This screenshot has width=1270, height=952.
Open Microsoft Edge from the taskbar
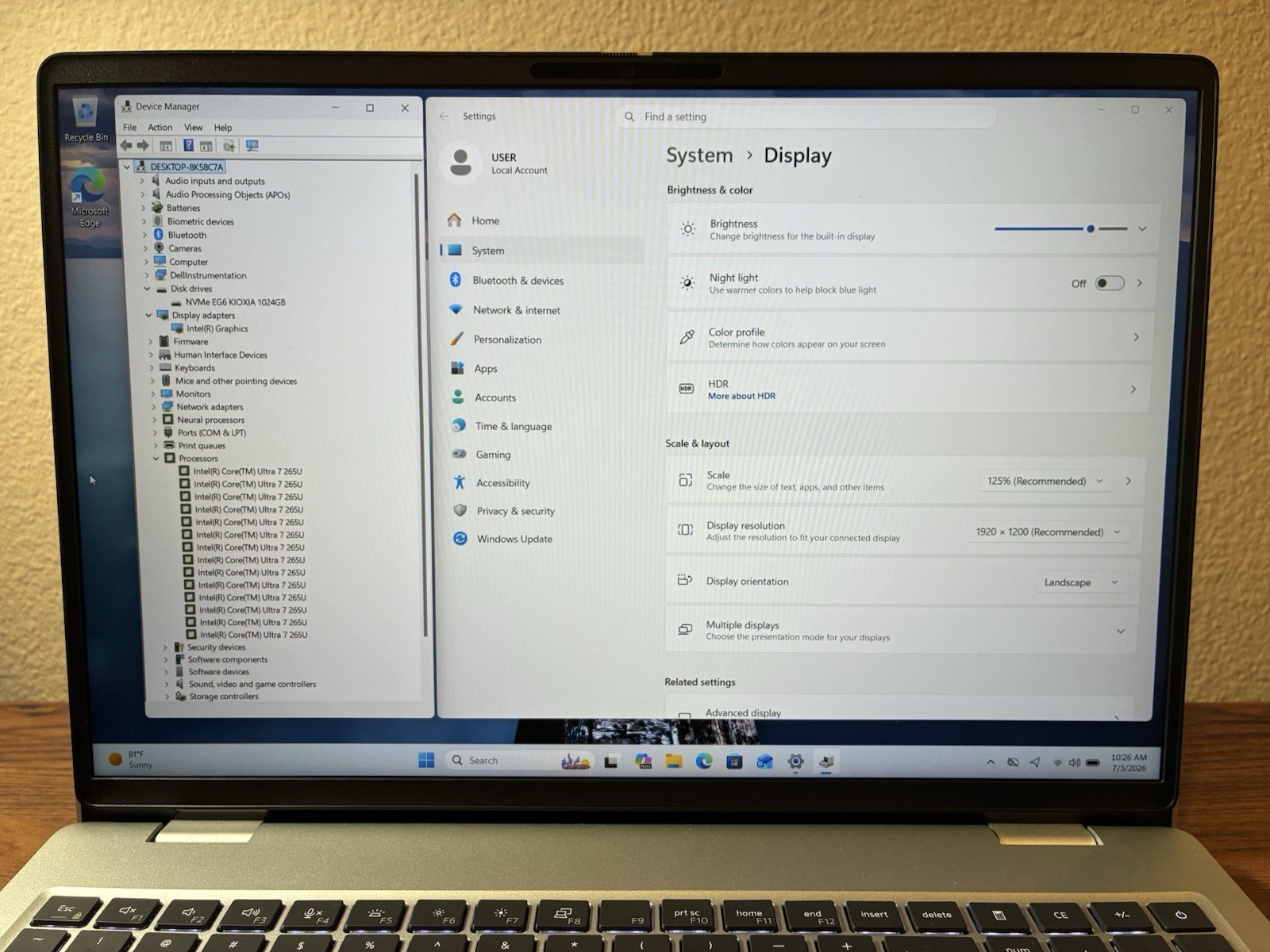click(x=704, y=762)
